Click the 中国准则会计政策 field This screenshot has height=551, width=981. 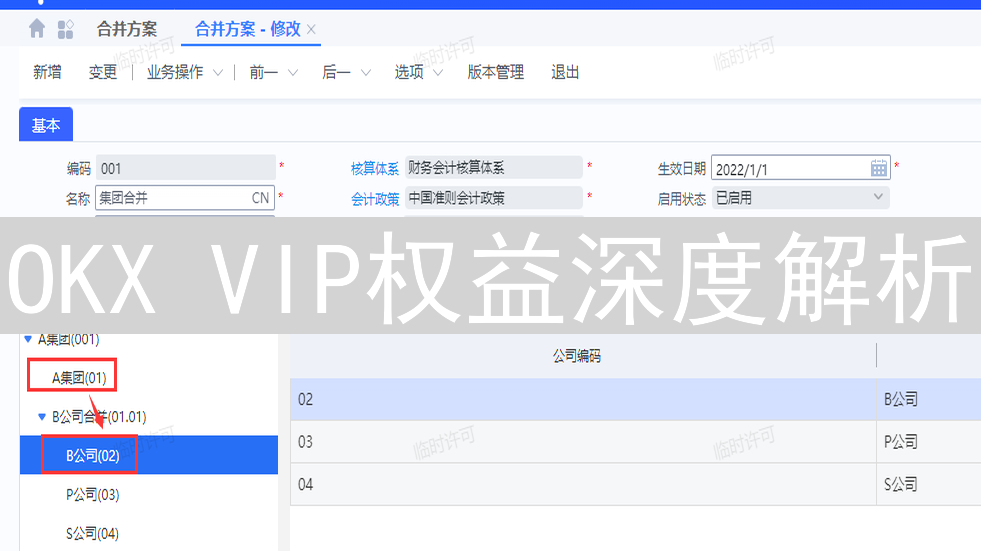click(494, 198)
